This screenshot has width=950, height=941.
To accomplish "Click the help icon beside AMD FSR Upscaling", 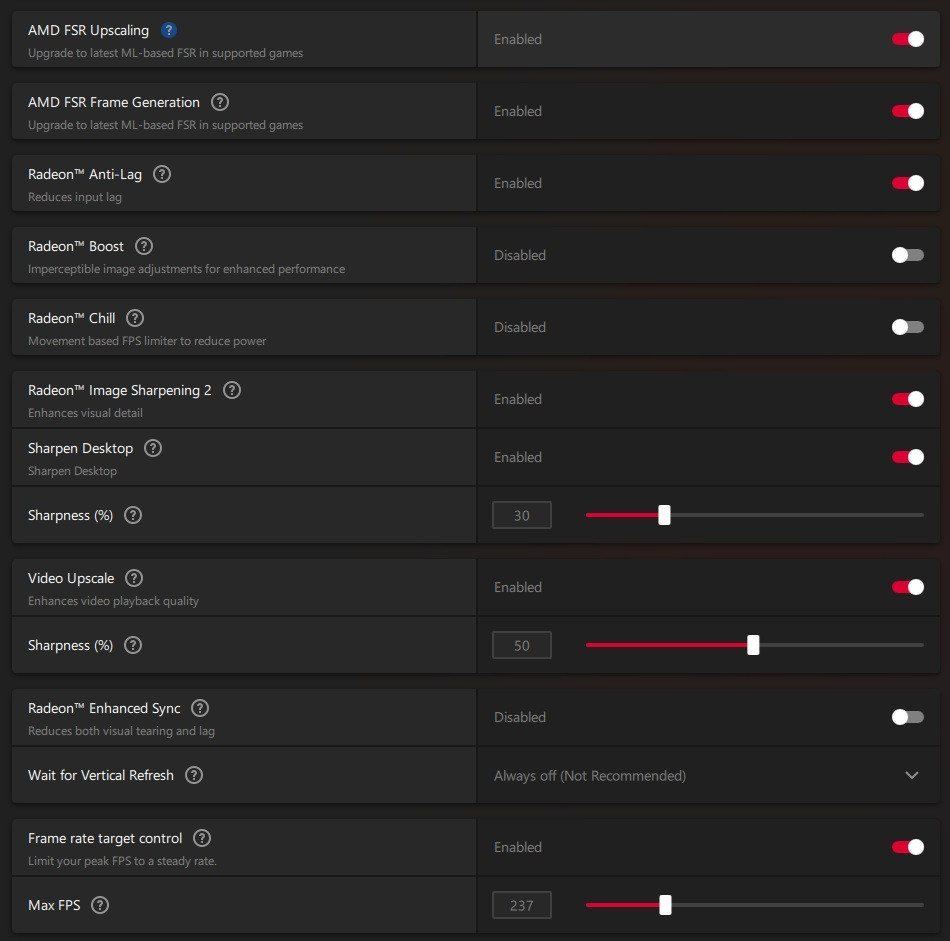I will coord(169,30).
